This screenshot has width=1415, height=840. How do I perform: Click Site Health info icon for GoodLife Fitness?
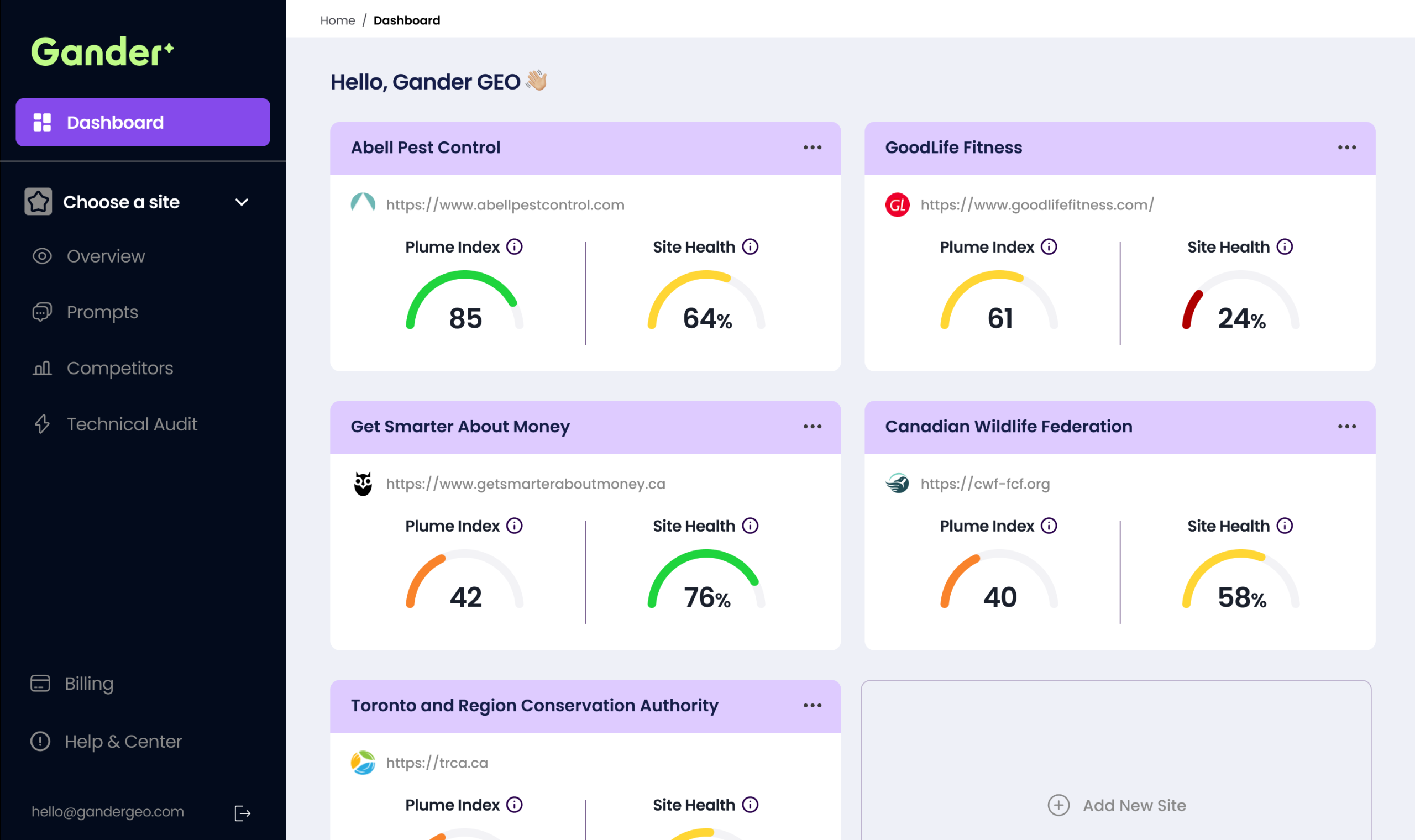(x=1284, y=247)
